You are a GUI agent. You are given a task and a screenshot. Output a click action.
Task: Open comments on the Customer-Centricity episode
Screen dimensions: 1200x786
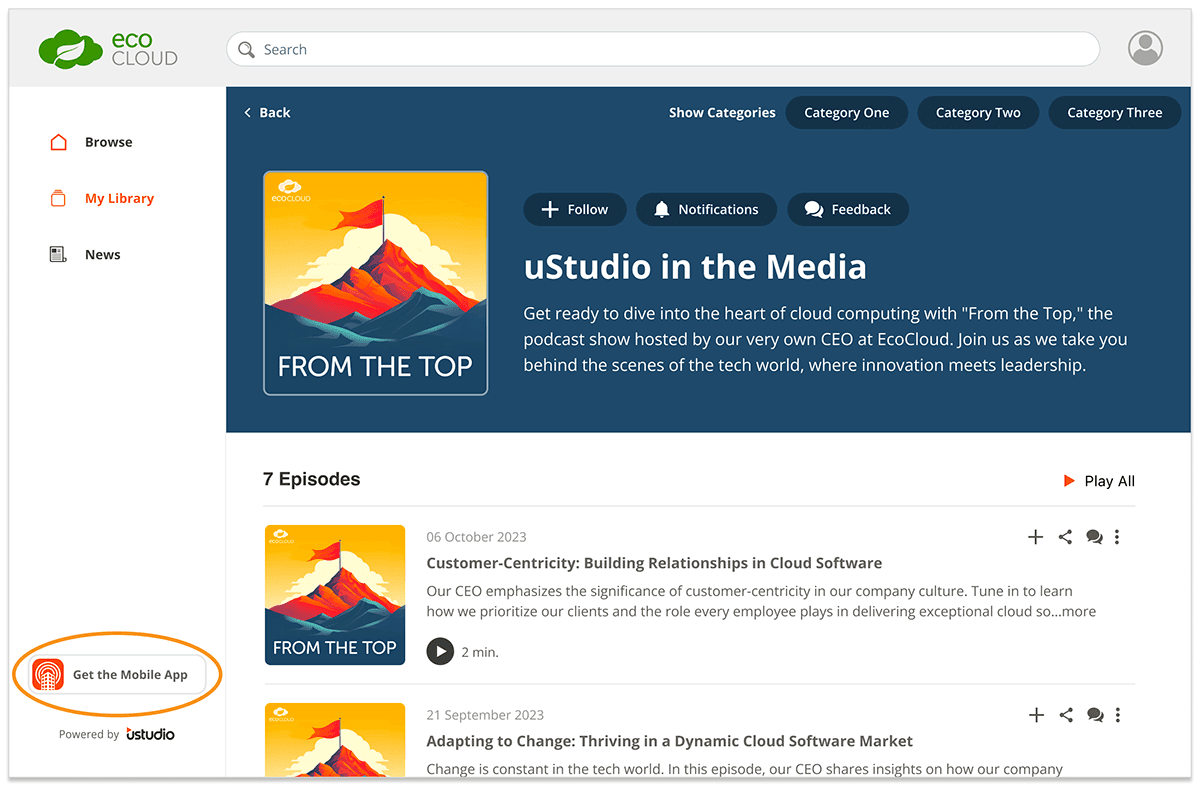pyautogui.click(x=1094, y=537)
